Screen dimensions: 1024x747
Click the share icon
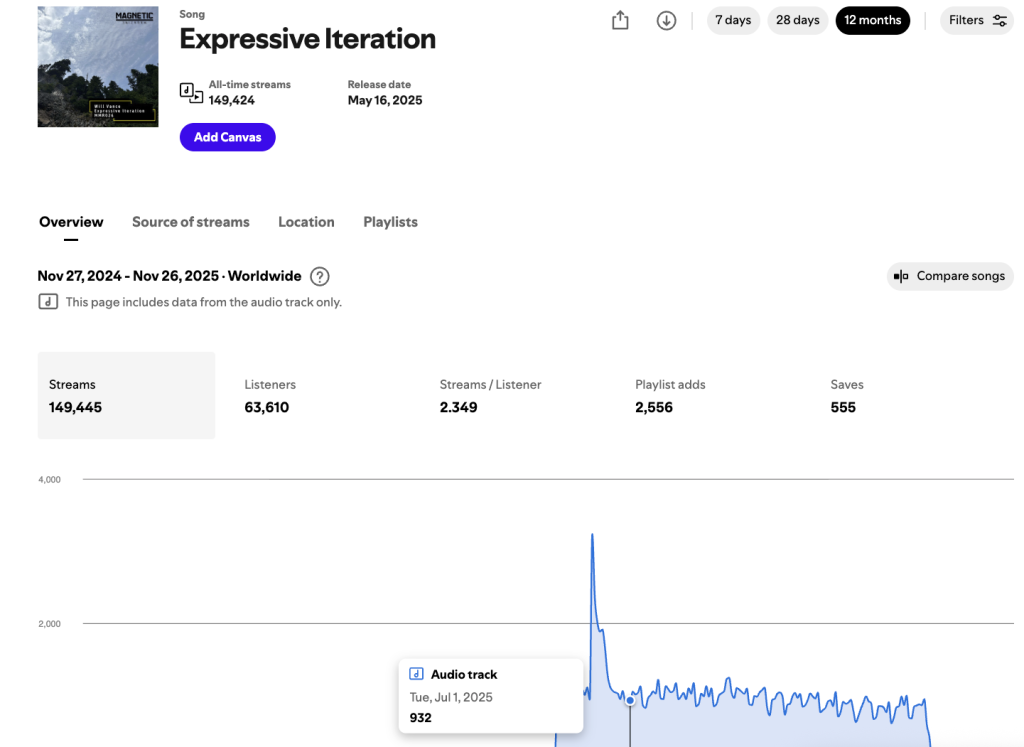(620, 21)
